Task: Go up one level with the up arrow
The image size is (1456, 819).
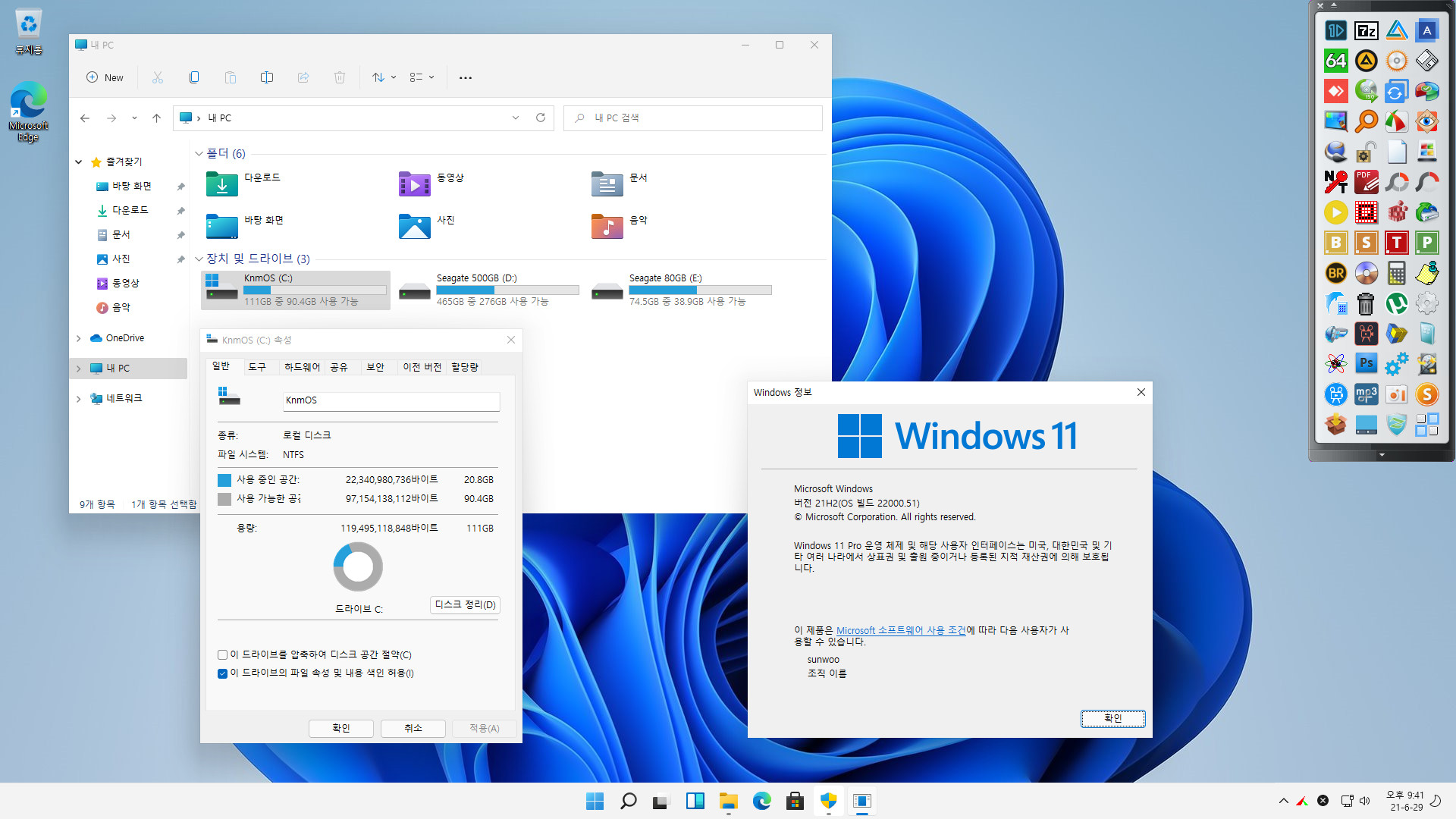Action: [156, 118]
